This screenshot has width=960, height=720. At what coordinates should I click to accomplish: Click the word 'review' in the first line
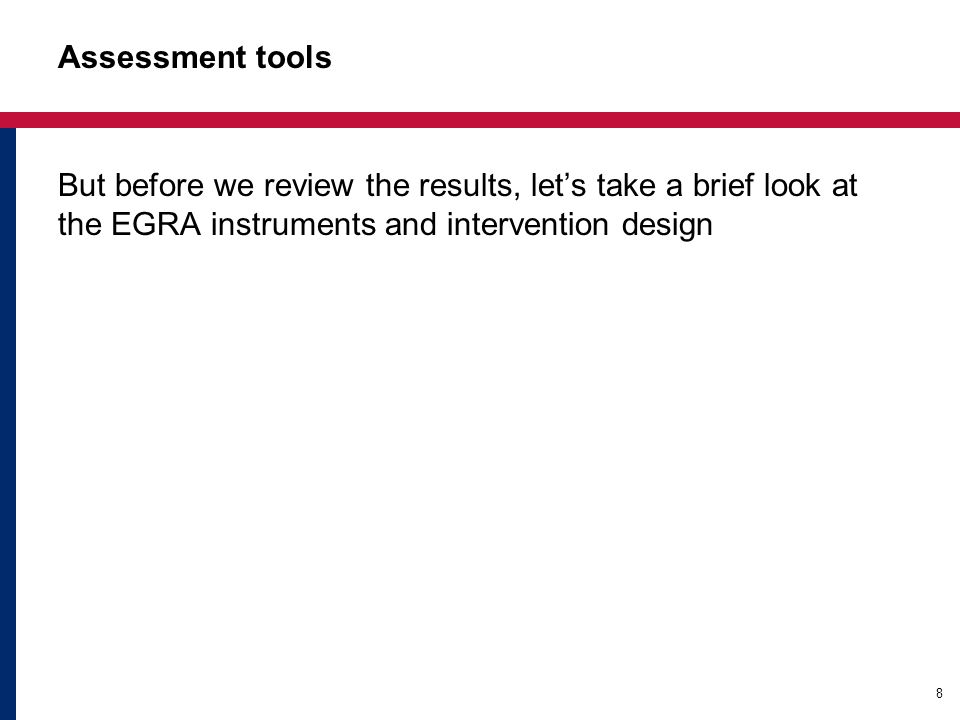pyautogui.click(x=309, y=185)
